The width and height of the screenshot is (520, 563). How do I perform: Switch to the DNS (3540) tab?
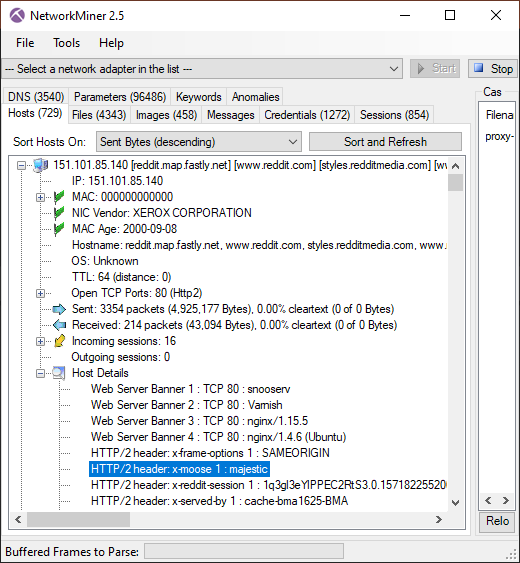click(x=36, y=97)
